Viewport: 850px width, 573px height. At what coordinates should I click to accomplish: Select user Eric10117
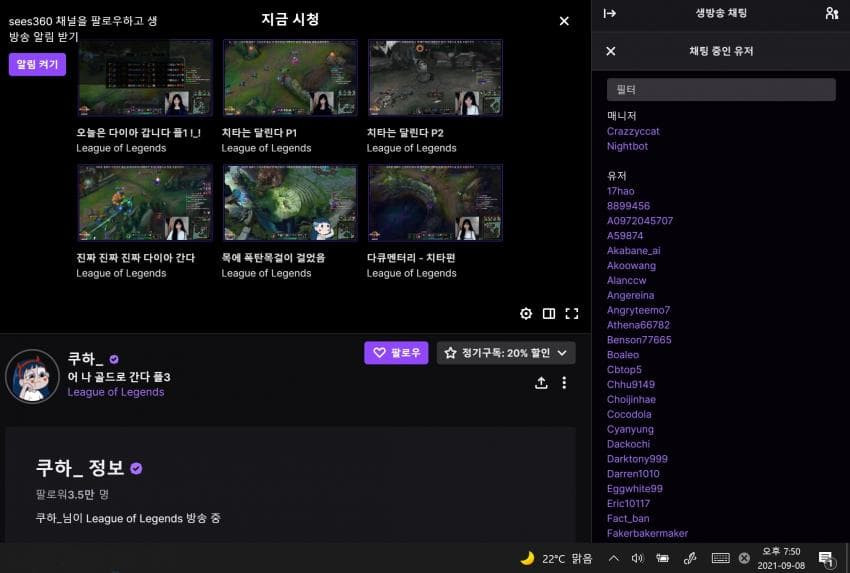tap(628, 504)
